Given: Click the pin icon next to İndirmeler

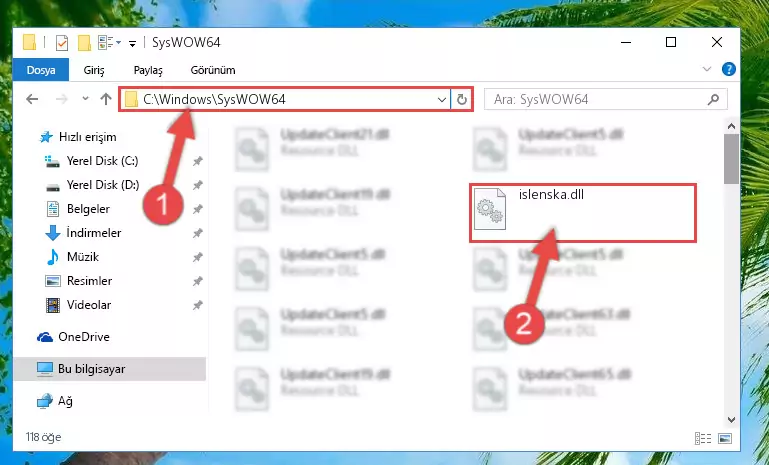Looking at the screenshot, I should pos(198,233).
